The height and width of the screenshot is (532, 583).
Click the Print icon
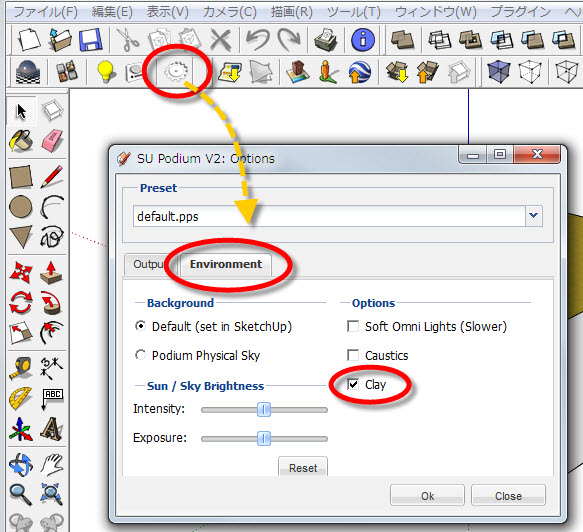click(x=325, y=39)
